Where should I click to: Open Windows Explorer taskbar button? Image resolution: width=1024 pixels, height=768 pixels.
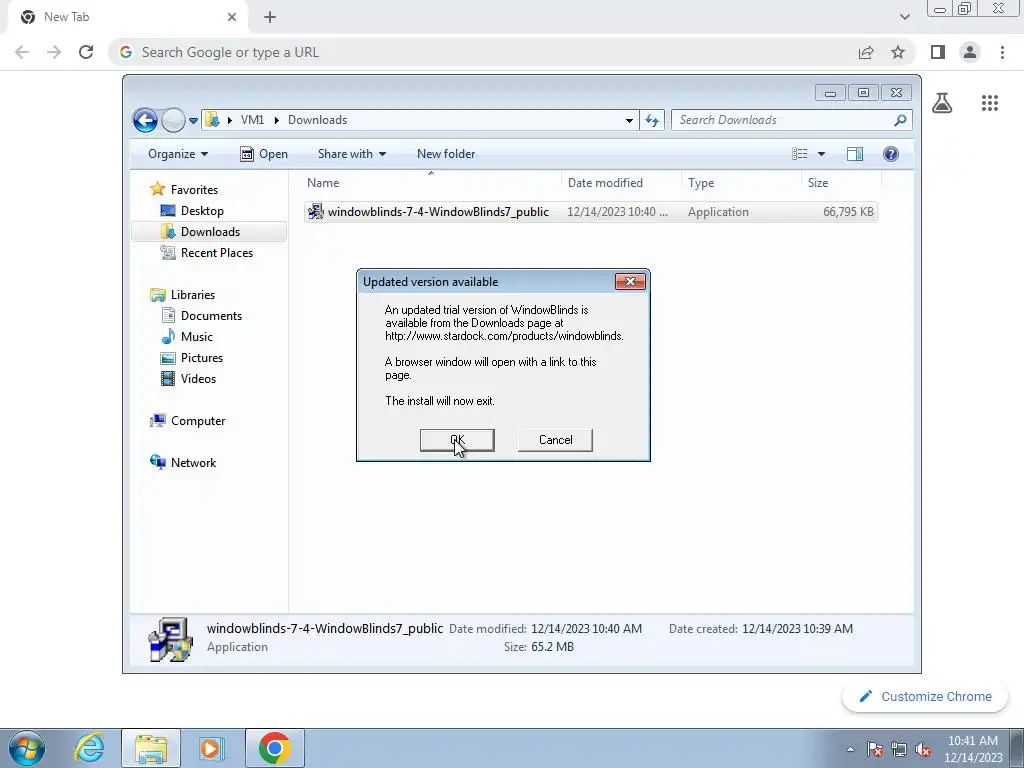[151, 748]
